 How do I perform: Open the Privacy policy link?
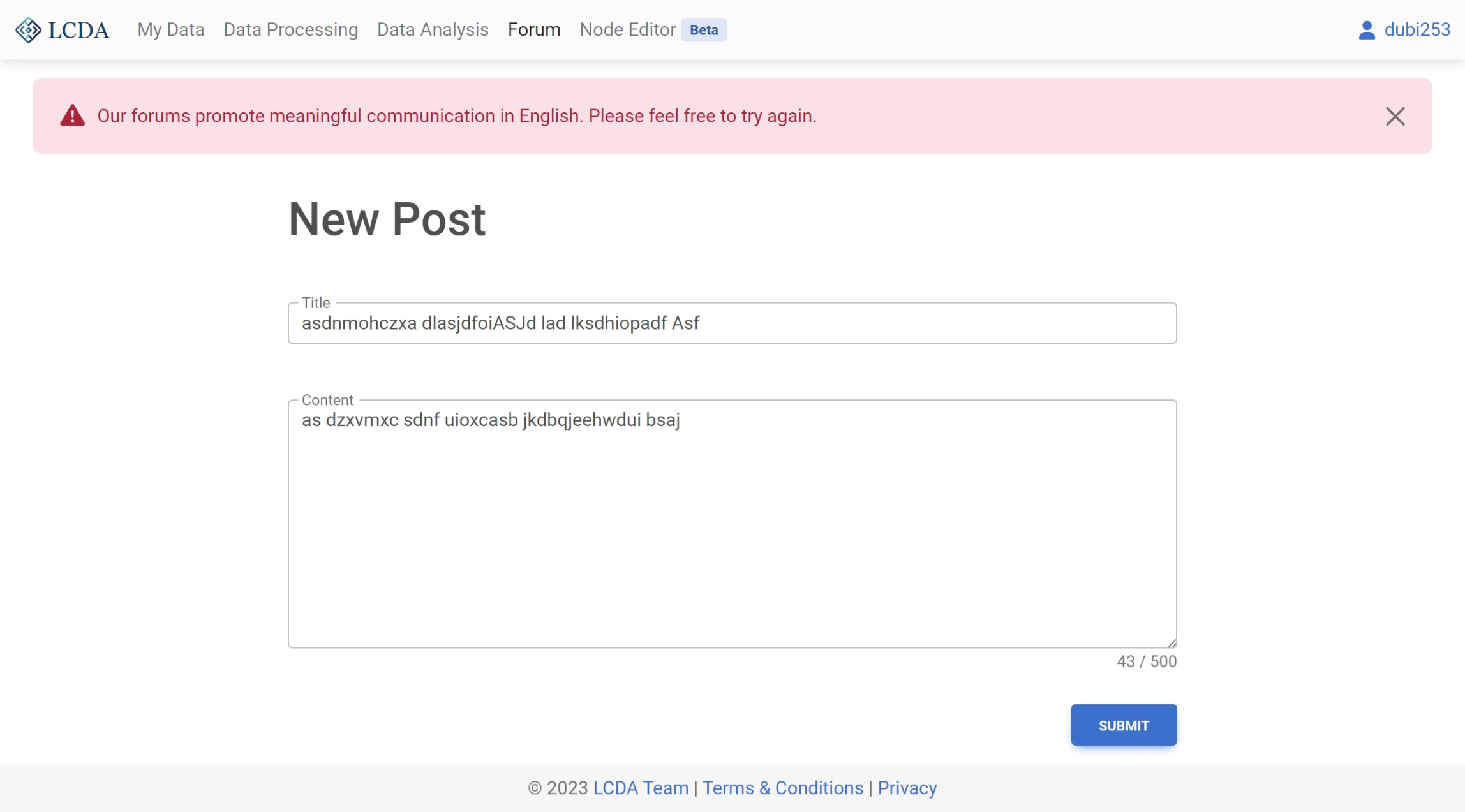907,788
